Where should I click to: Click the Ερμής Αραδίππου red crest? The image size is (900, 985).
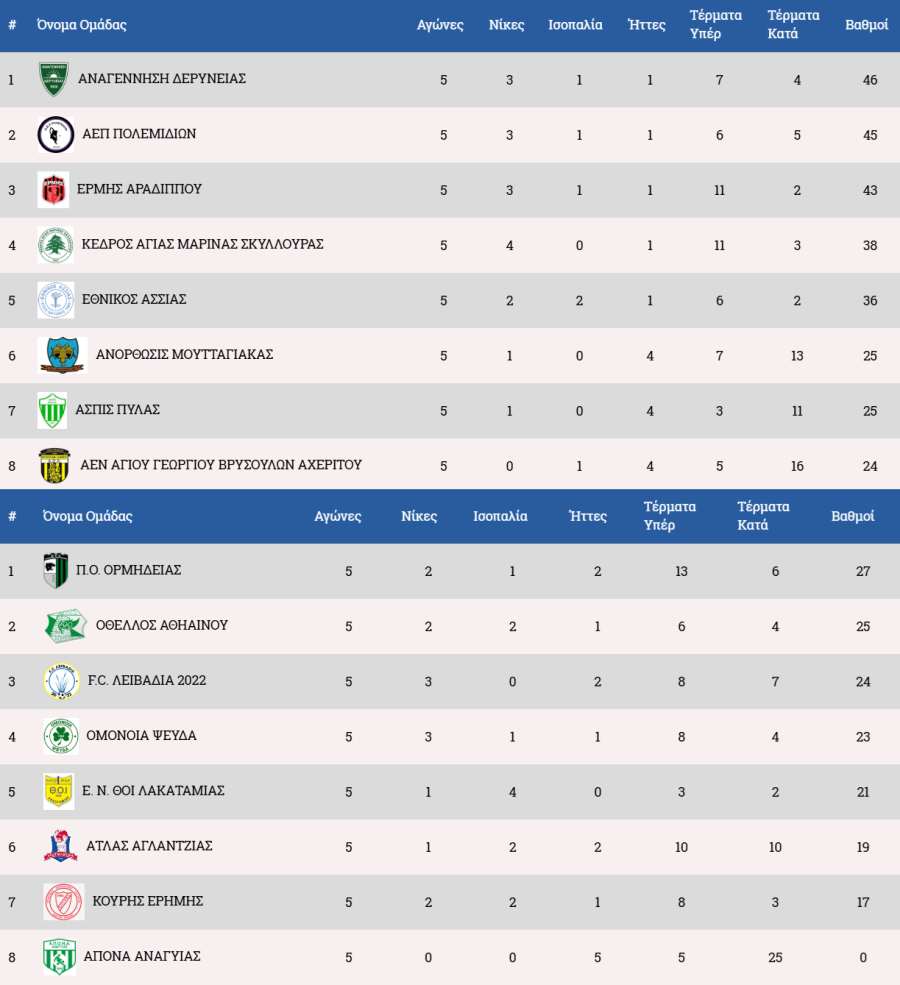(x=53, y=189)
